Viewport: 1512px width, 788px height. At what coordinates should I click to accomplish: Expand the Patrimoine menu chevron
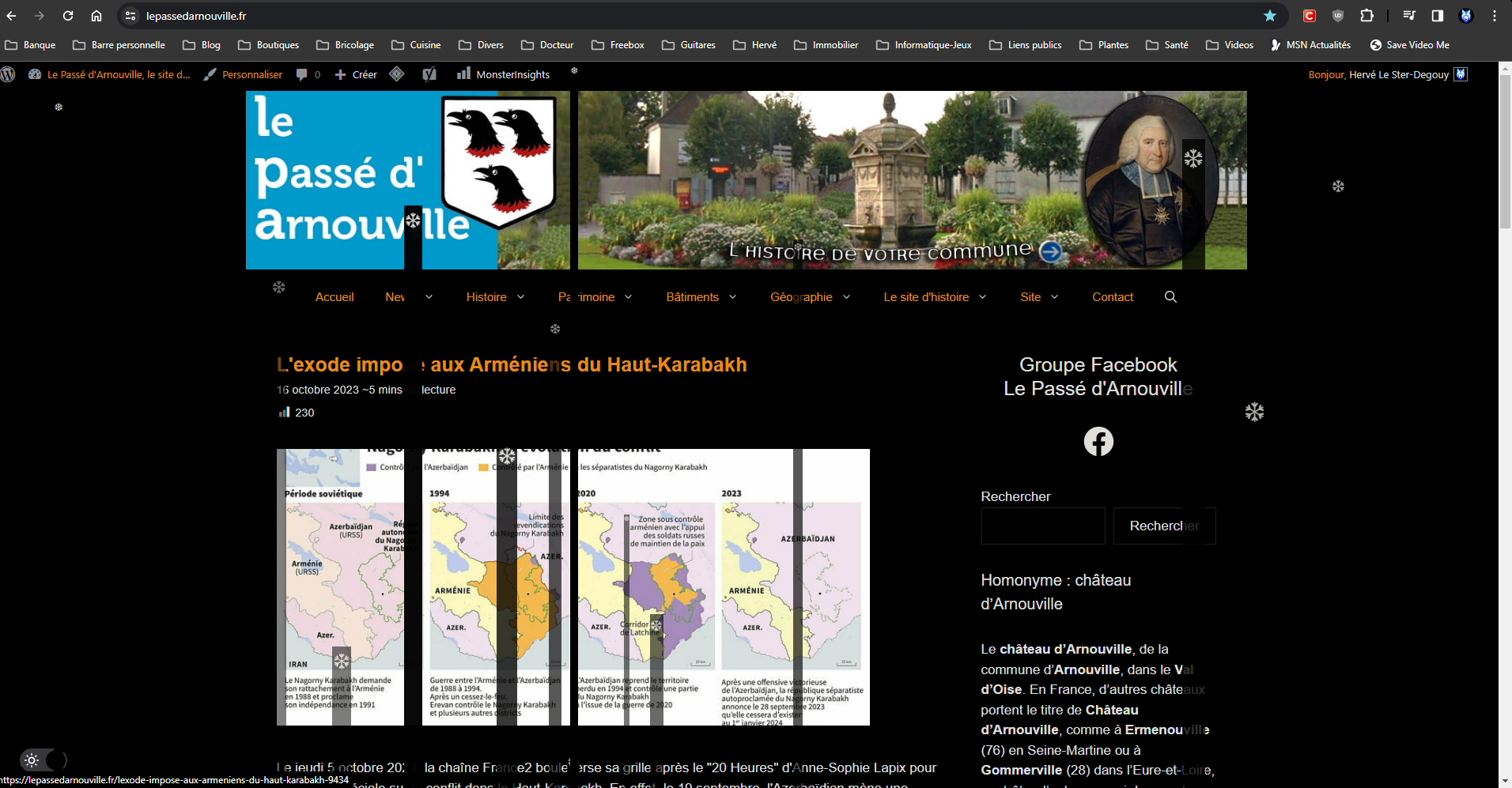[628, 297]
